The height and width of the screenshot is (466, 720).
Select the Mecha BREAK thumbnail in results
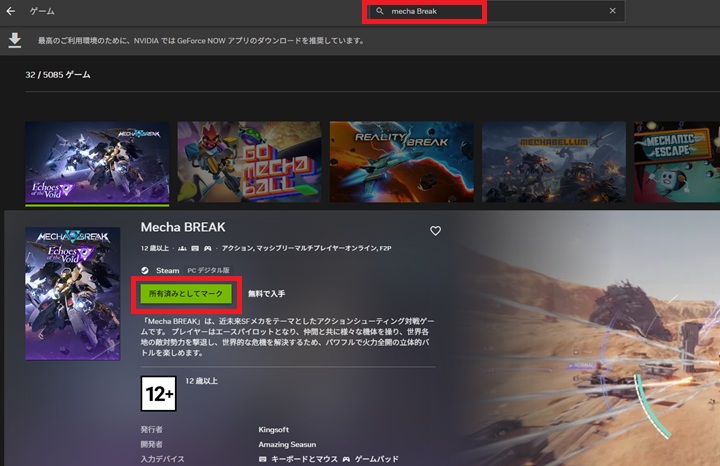tap(97, 161)
